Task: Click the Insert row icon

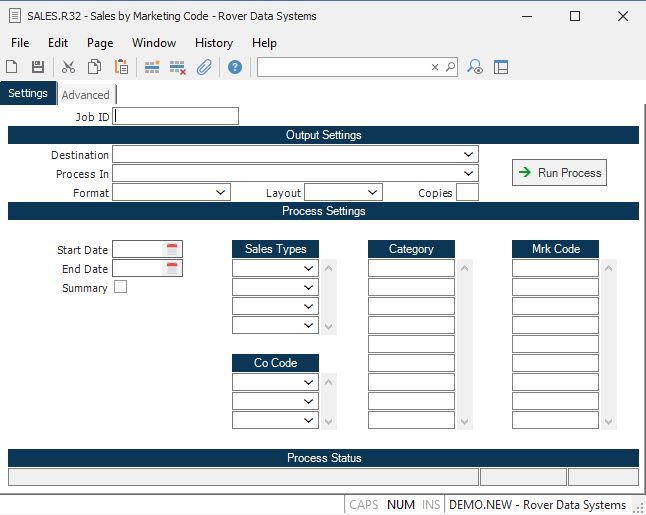Action: (x=152, y=67)
